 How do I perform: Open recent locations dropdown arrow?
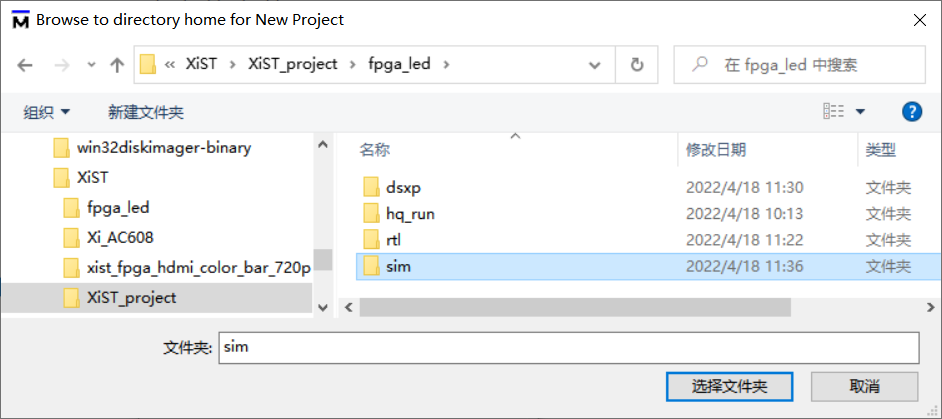point(91,65)
